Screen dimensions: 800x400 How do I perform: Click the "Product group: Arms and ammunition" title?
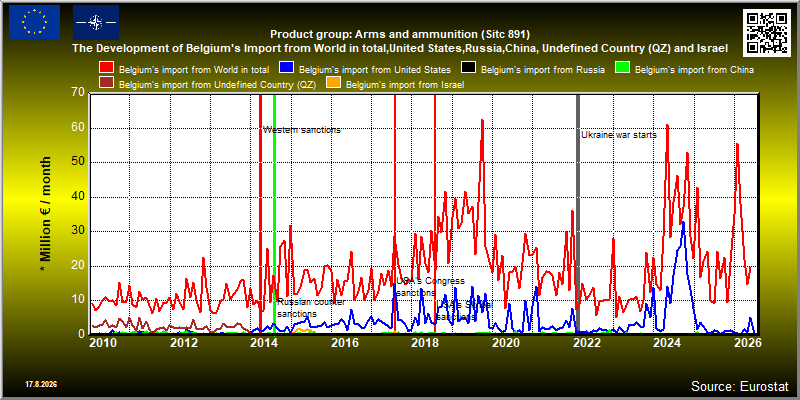click(x=400, y=35)
